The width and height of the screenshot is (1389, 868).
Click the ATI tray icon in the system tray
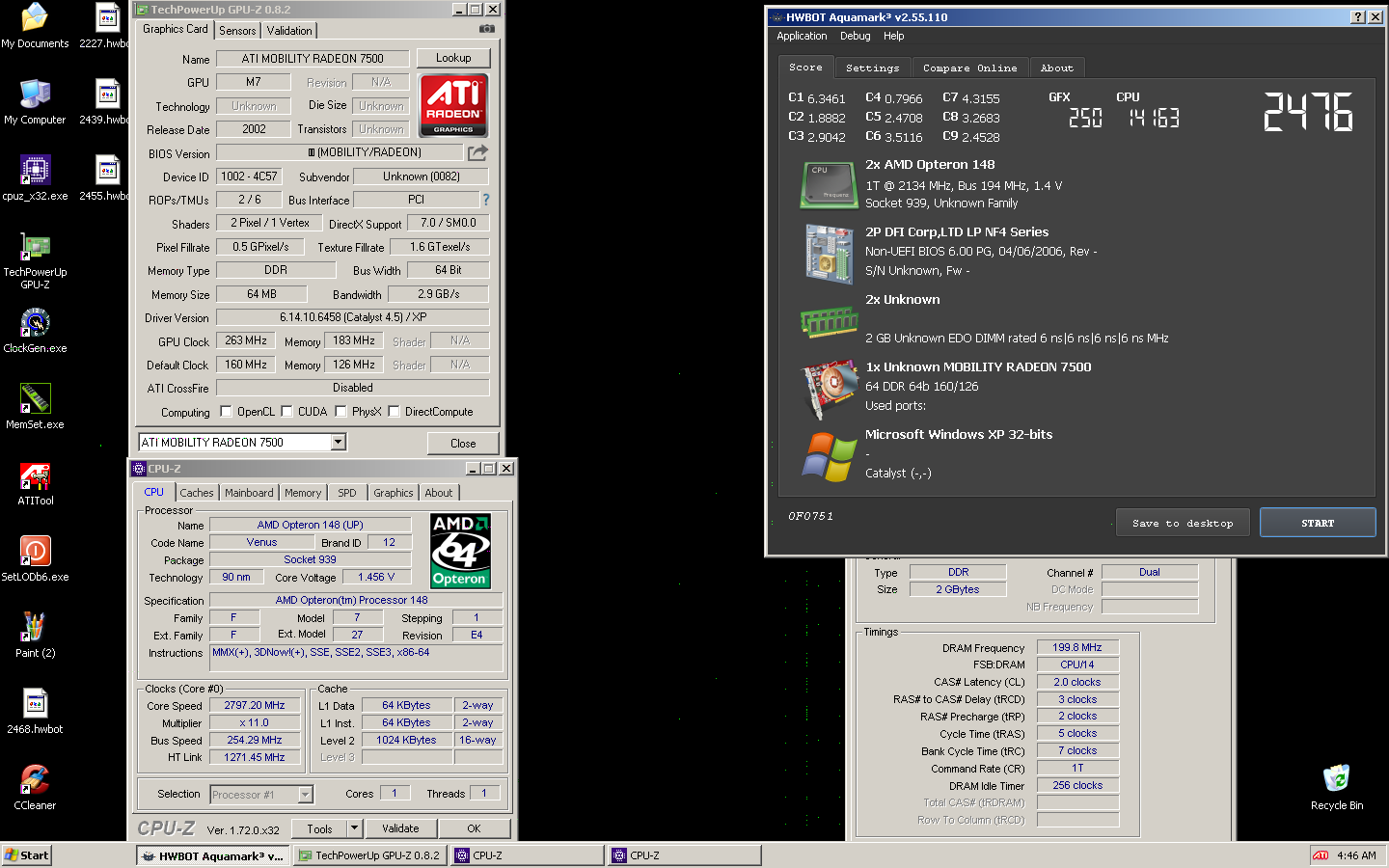1321,855
